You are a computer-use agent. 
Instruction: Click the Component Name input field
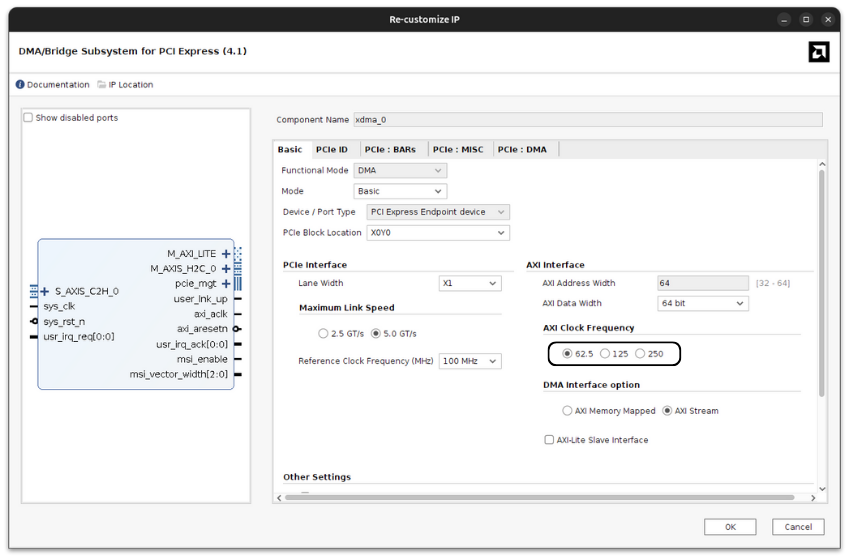coord(587,120)
